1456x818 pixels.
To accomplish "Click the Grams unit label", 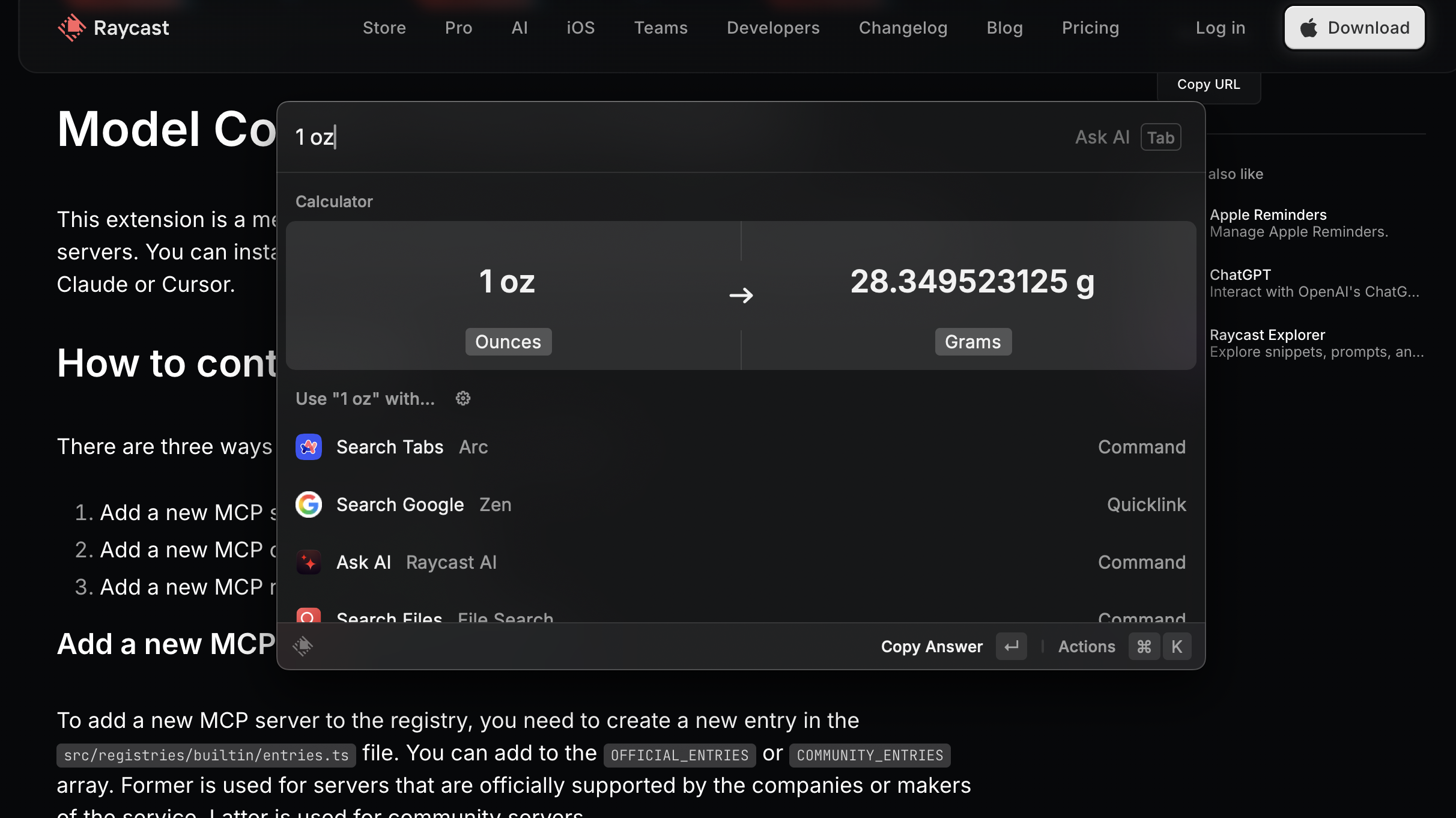I will [972, 342].
